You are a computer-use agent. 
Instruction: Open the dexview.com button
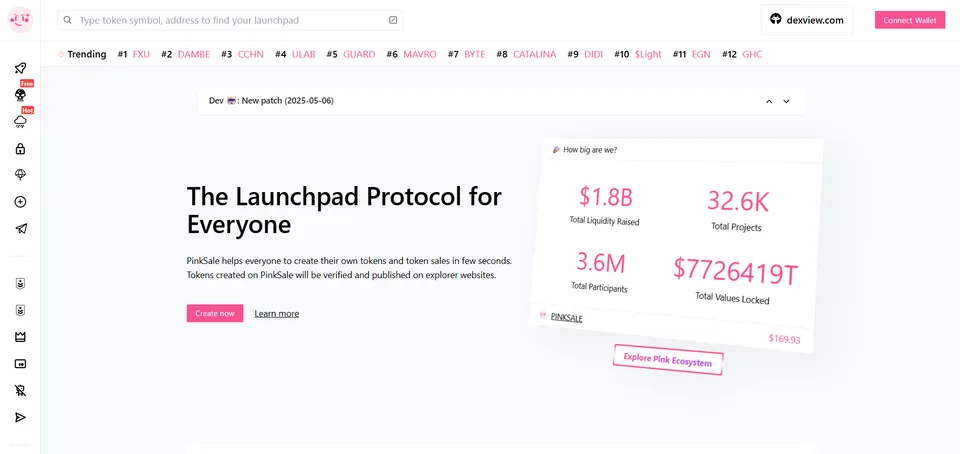[x=807, y=20]
